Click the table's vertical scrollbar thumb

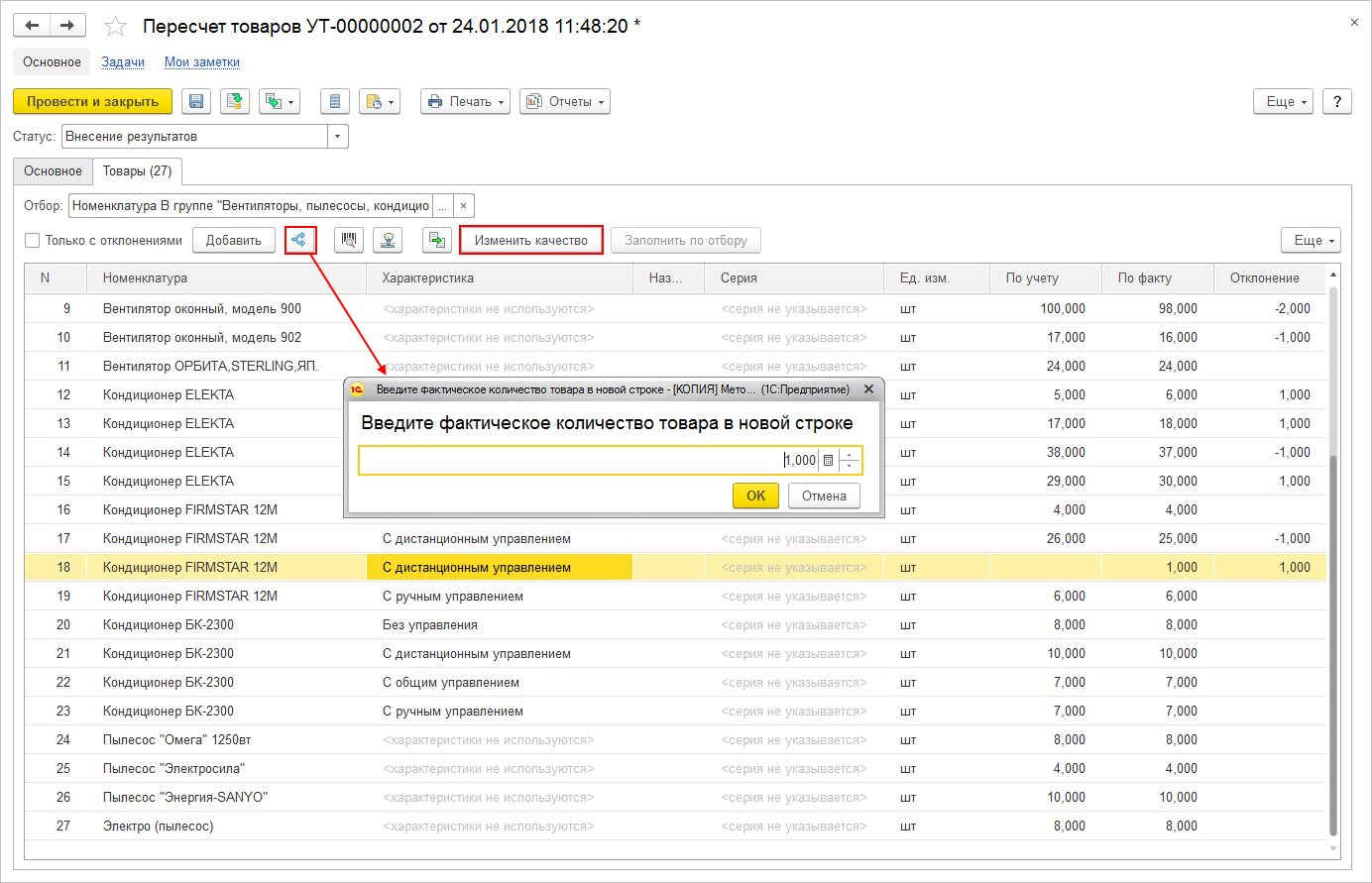[1333, 644]
